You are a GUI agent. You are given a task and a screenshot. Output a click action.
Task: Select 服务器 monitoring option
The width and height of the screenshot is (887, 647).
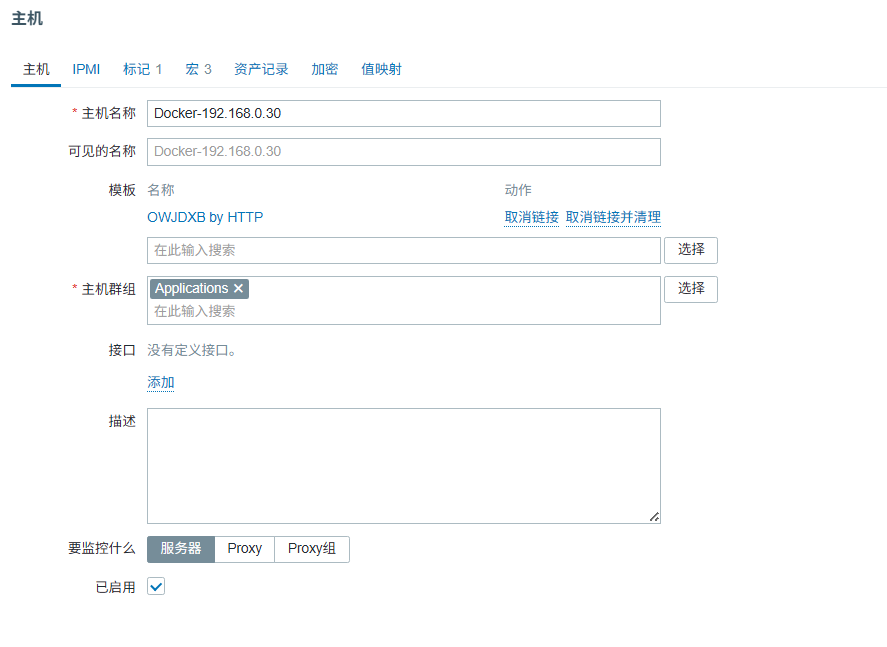point(181,549)
